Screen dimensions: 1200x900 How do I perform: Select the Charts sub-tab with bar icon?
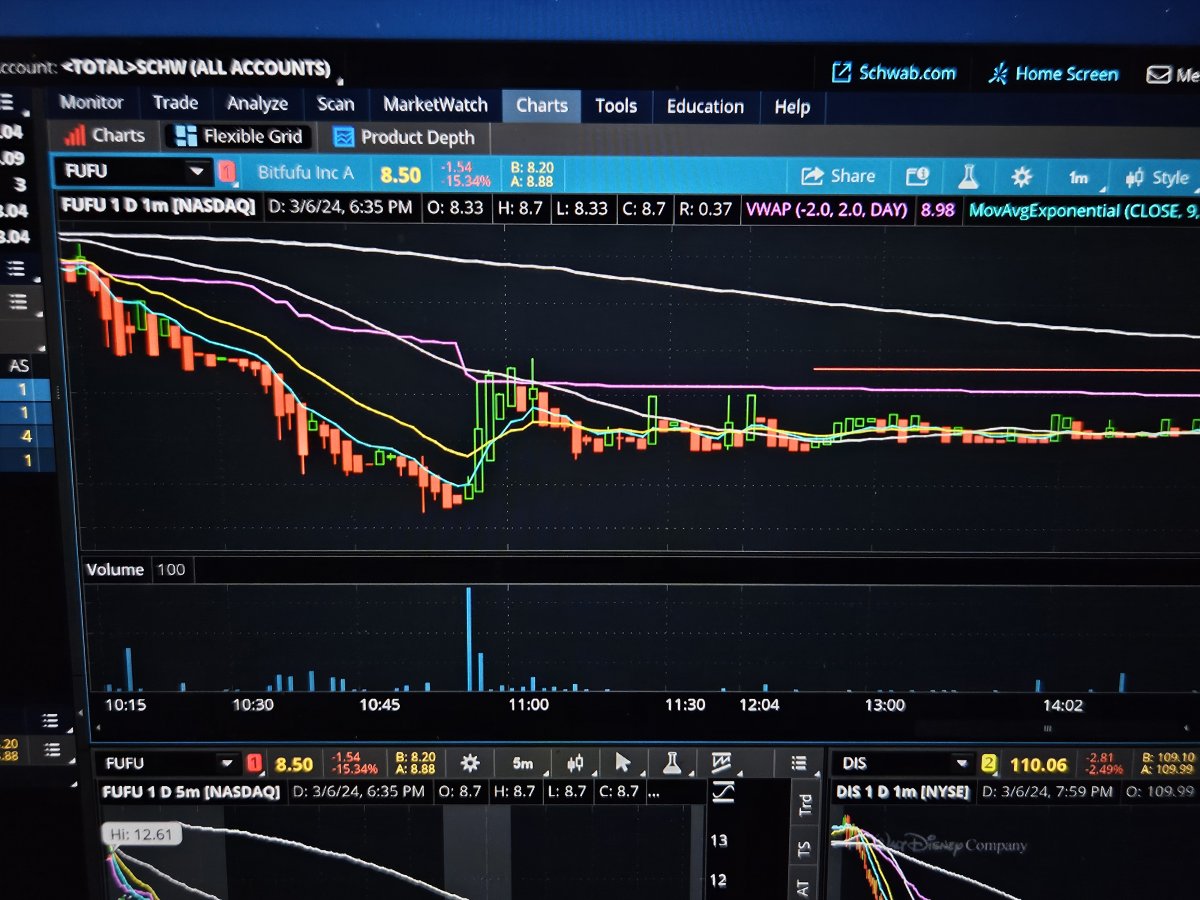click(x=104, y=135)
